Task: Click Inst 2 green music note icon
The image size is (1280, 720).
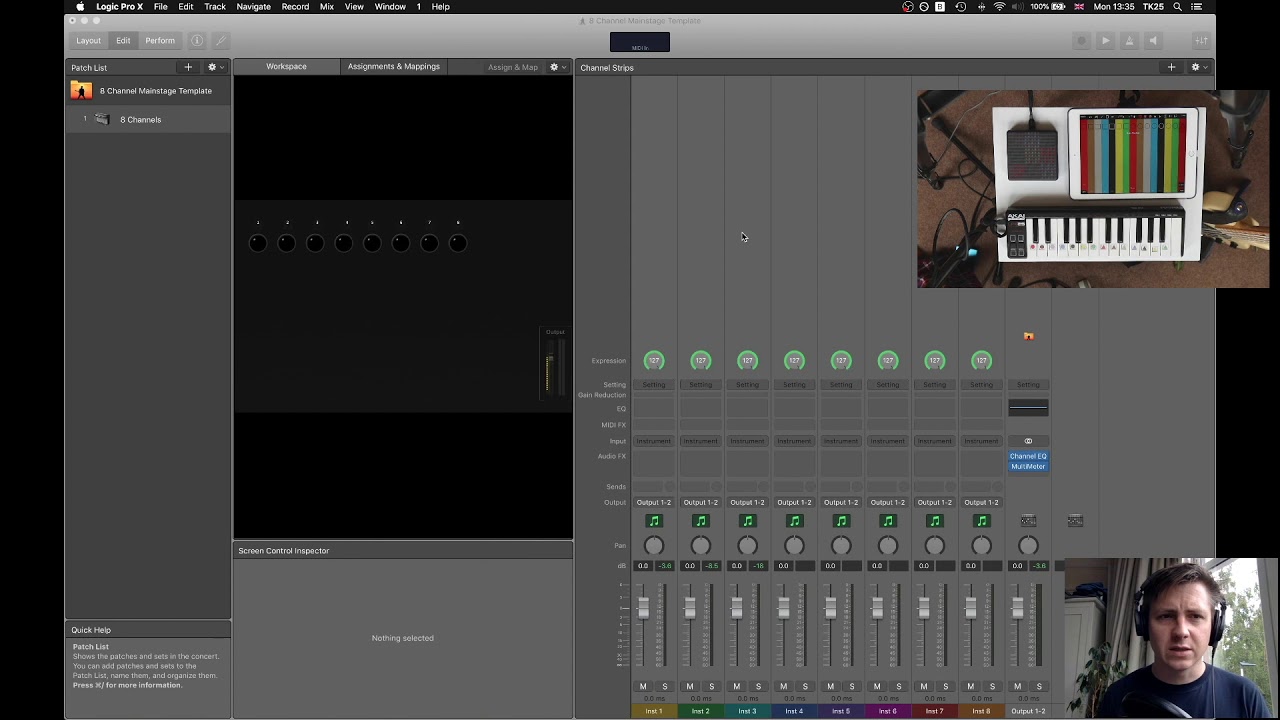Action: 700,521
